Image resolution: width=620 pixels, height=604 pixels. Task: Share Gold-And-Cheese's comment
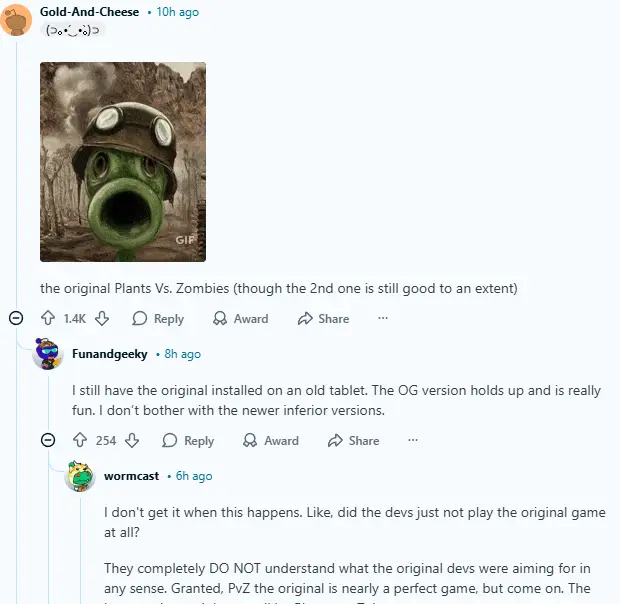click(x=323, y=318)
